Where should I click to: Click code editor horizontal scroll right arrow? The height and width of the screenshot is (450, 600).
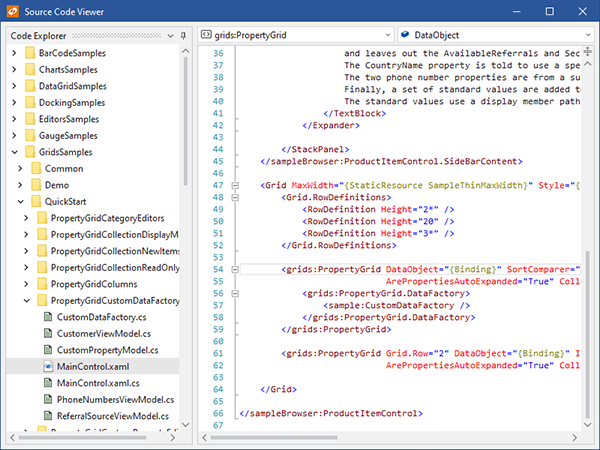pos(574,437)
